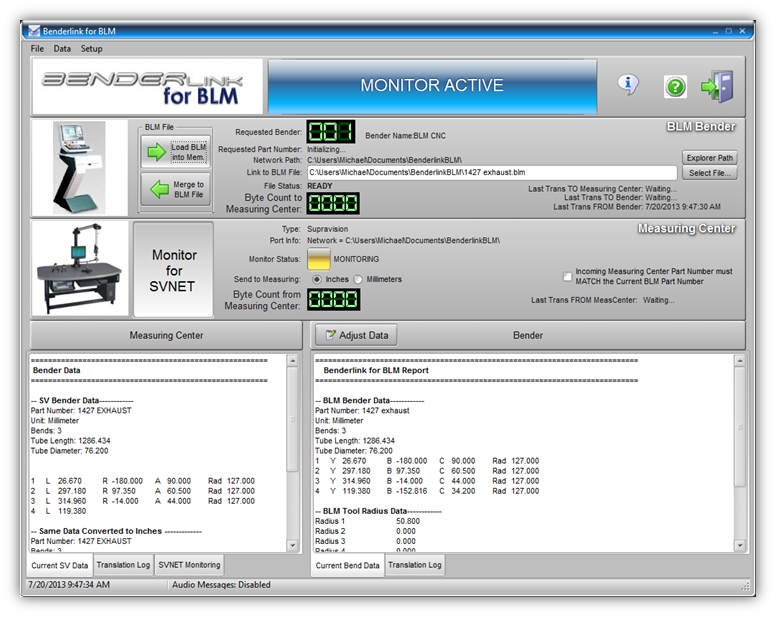
Task: Click the Adjust Data button
Action: (357, 335)
